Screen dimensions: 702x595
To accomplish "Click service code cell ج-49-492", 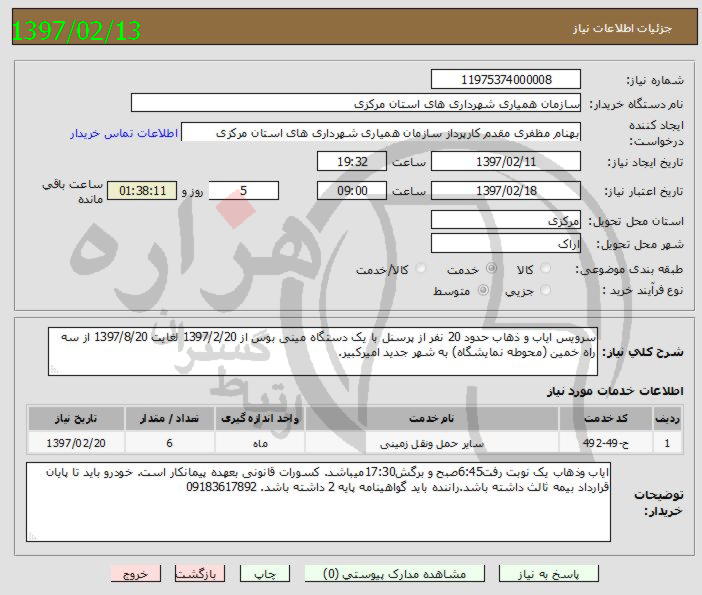I will [x=605, y=443].
